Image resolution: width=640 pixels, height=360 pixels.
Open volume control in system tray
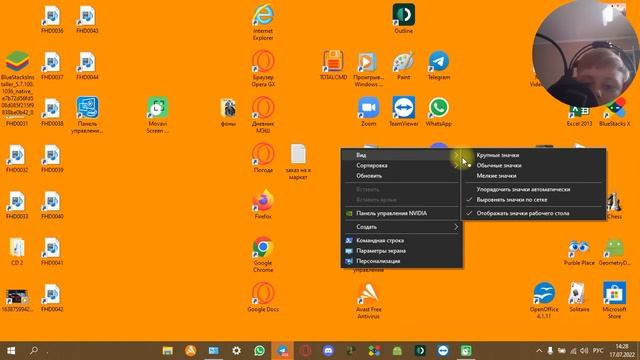(x=584, y=351)
